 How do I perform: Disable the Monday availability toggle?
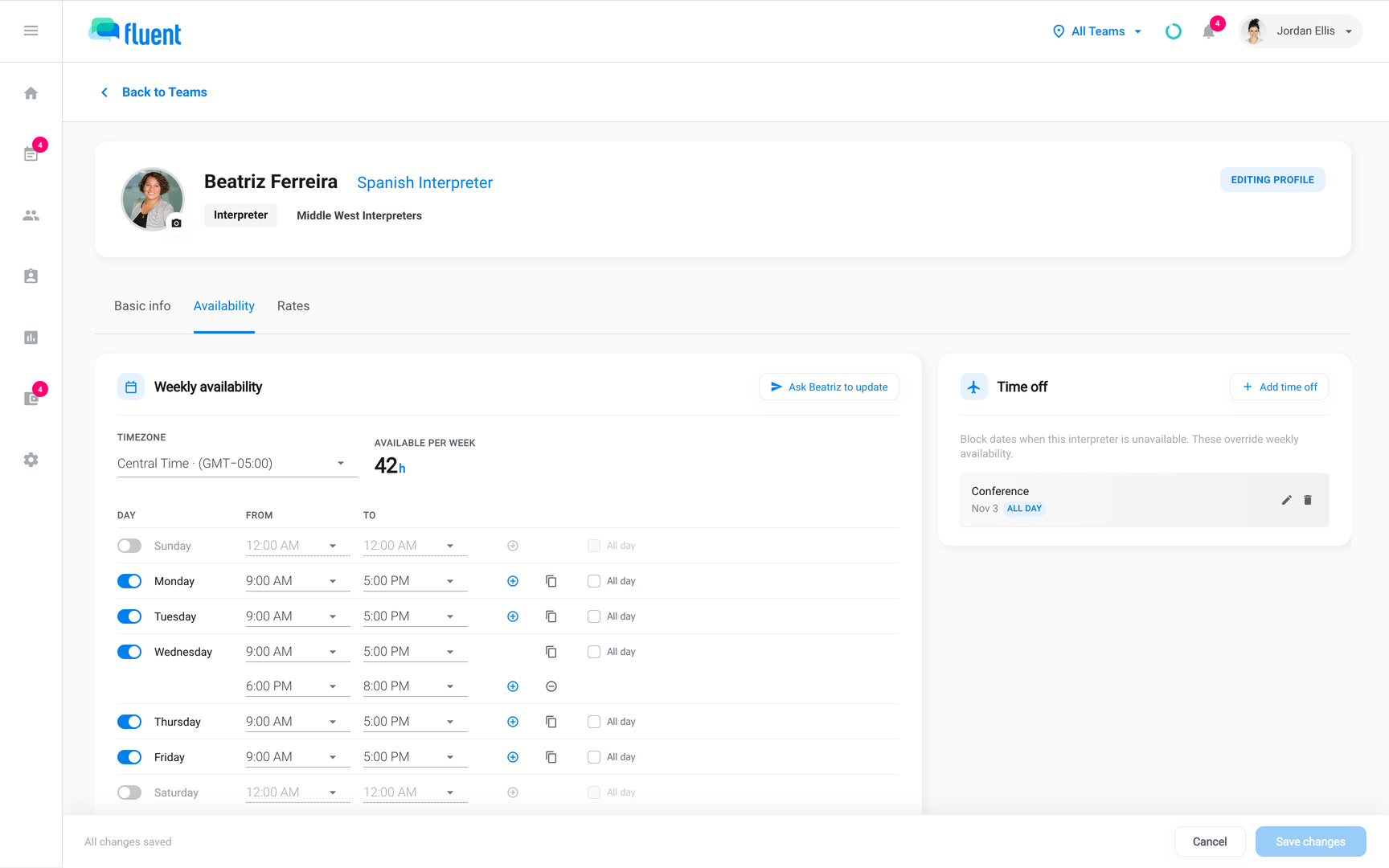click(129, 581)
